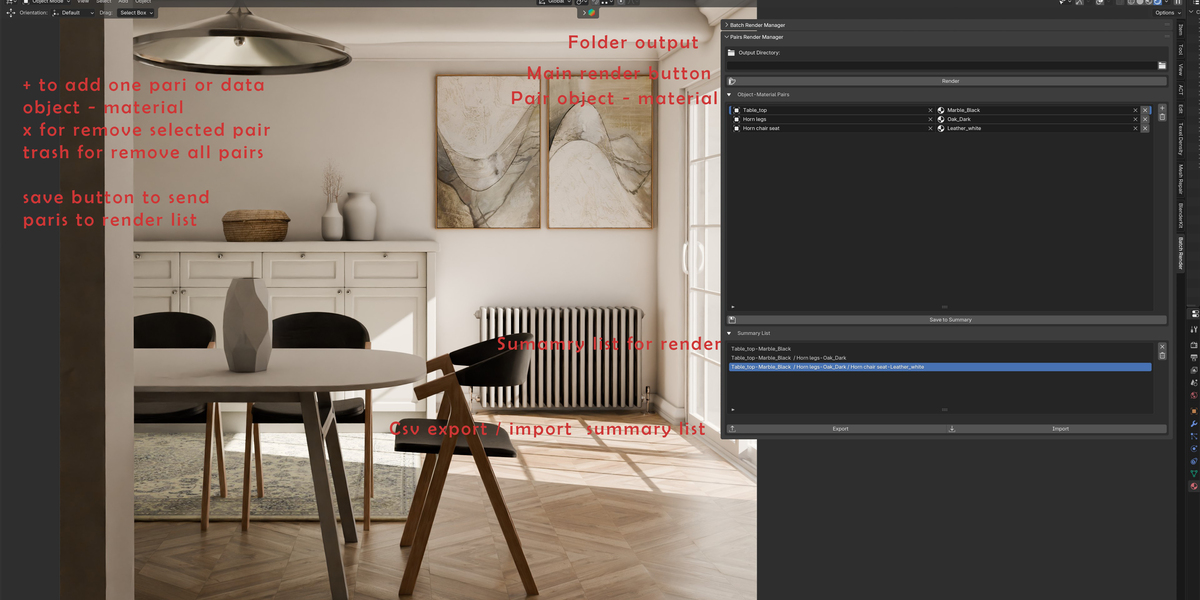
Task: Collapse the Summary List section
Action: click(729, 333)
